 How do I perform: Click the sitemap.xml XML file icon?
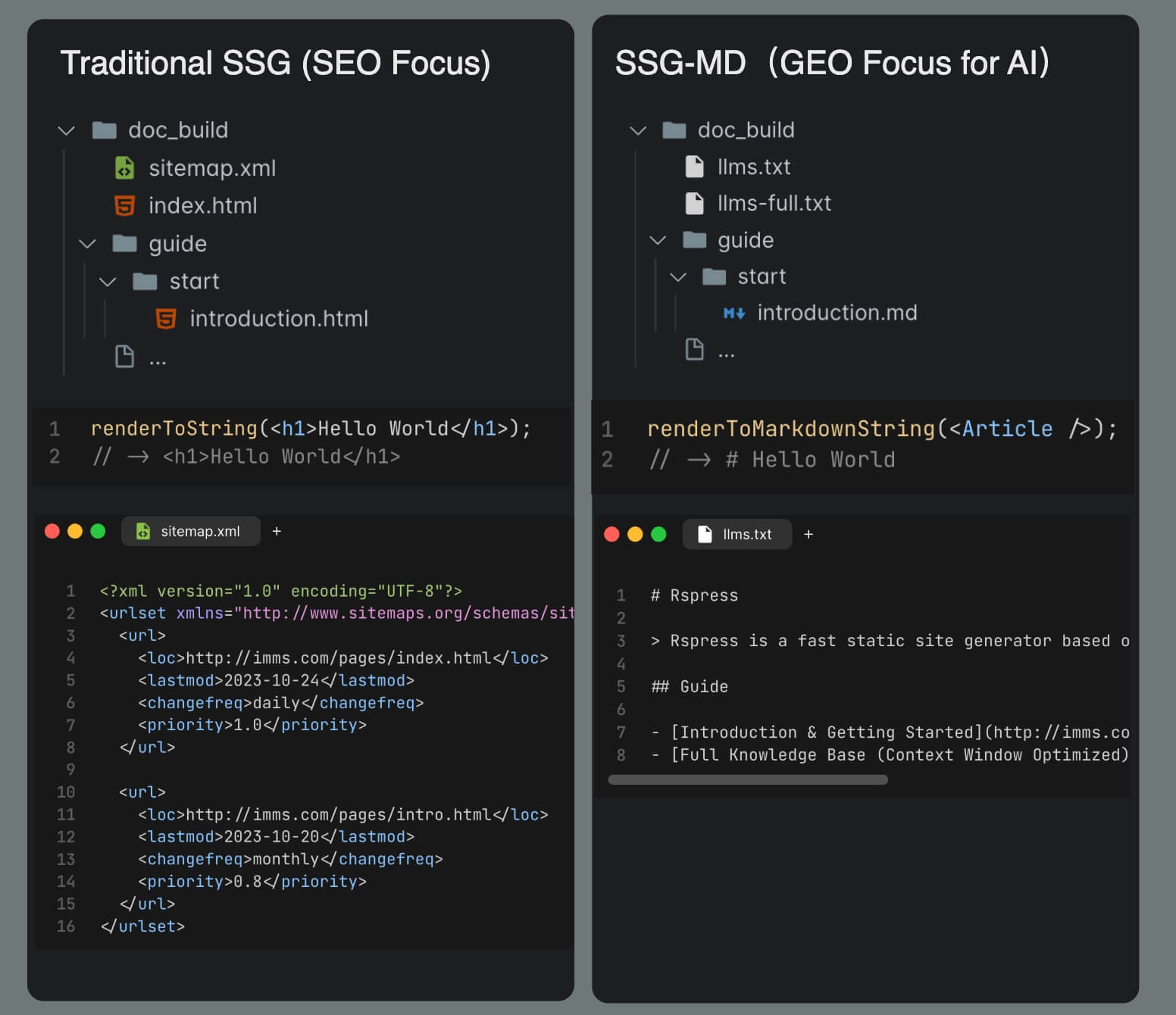pos(125,167)
